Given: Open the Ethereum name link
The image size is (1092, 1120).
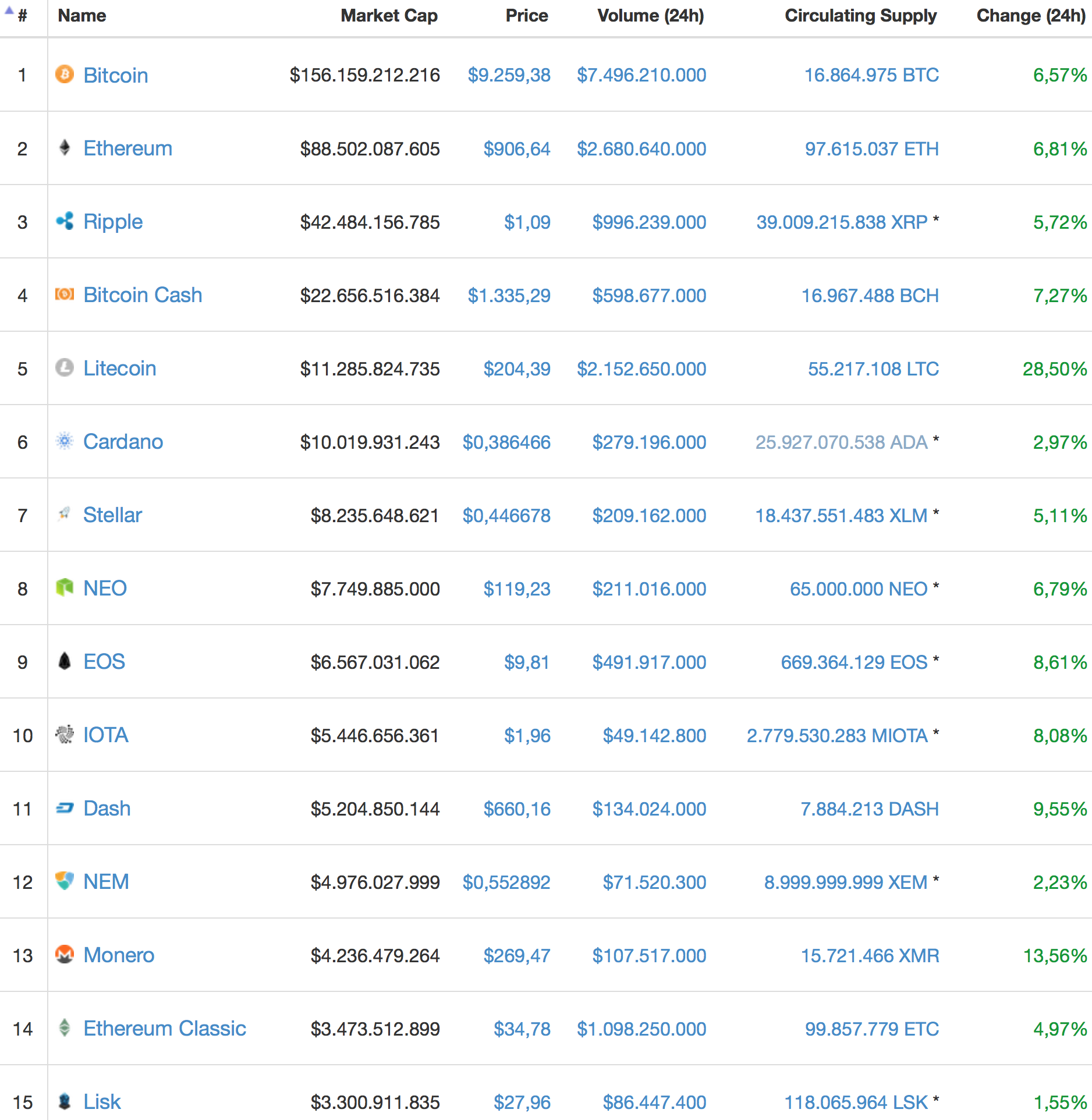Looking at the screenshot, I should click(x=128, y=149).
